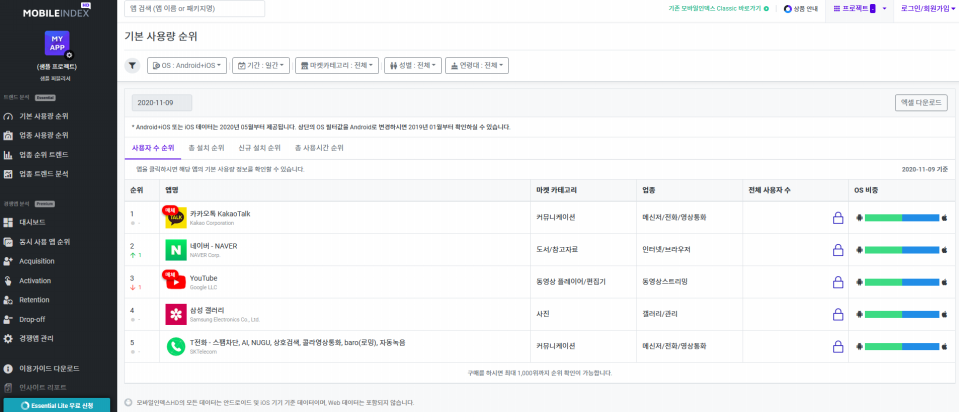Open the 연령대 : 전체 dropdown
This screenshot has width=959, height=412.
(x=477, y=65)
